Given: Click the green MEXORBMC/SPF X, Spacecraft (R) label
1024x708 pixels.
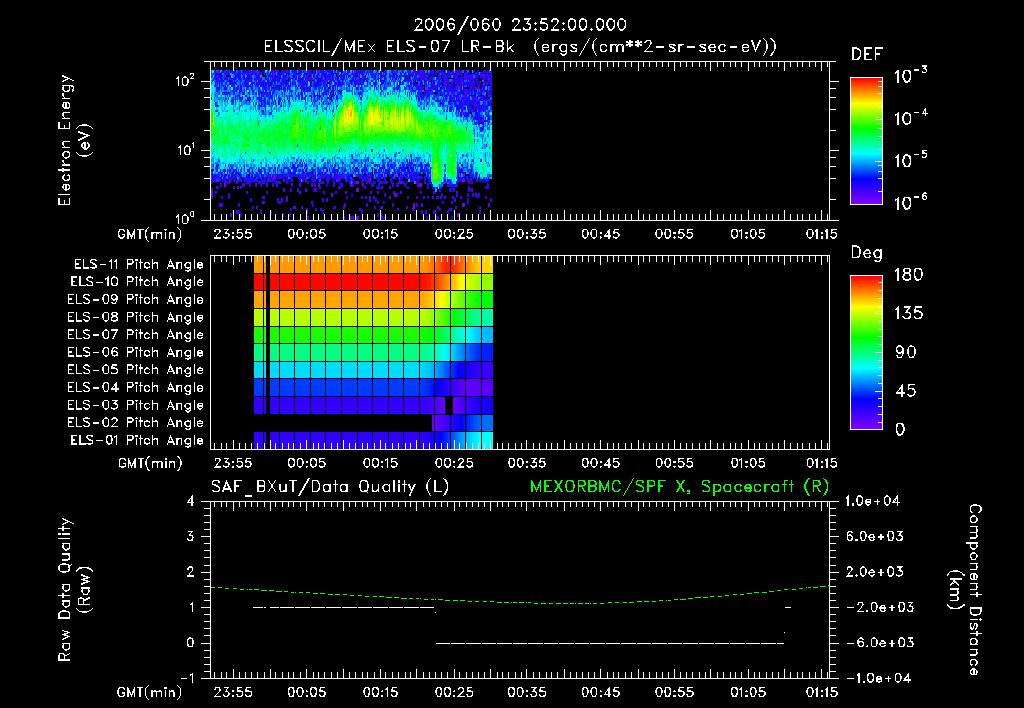Looking at the screenshot, I should [x=679, y=487].
